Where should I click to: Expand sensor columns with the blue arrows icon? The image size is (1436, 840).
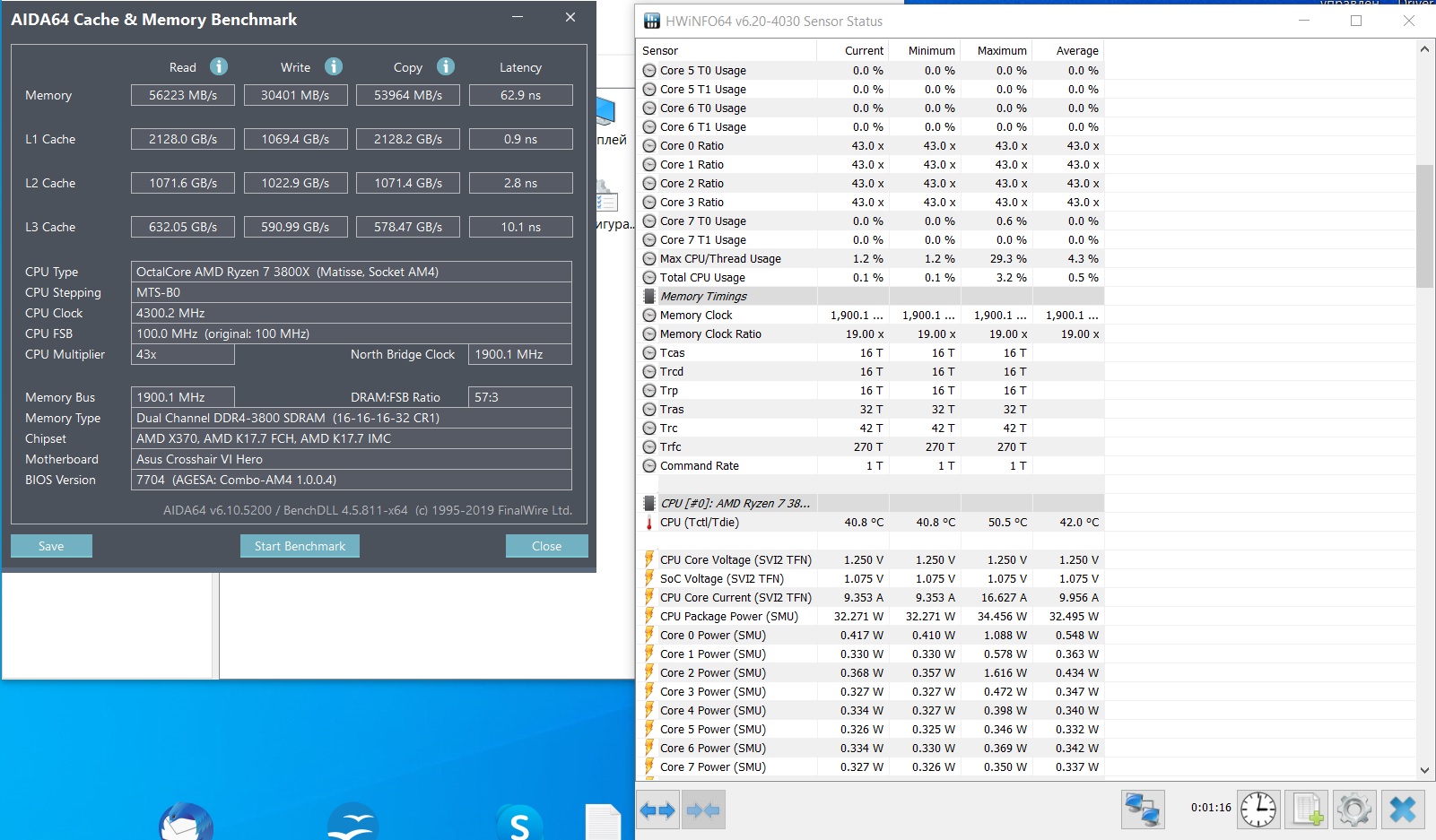coord(657,810)
